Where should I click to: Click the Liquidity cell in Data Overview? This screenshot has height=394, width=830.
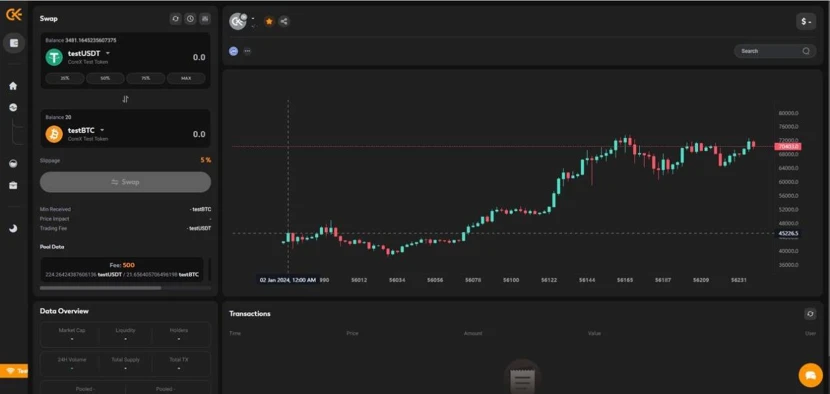125,335
